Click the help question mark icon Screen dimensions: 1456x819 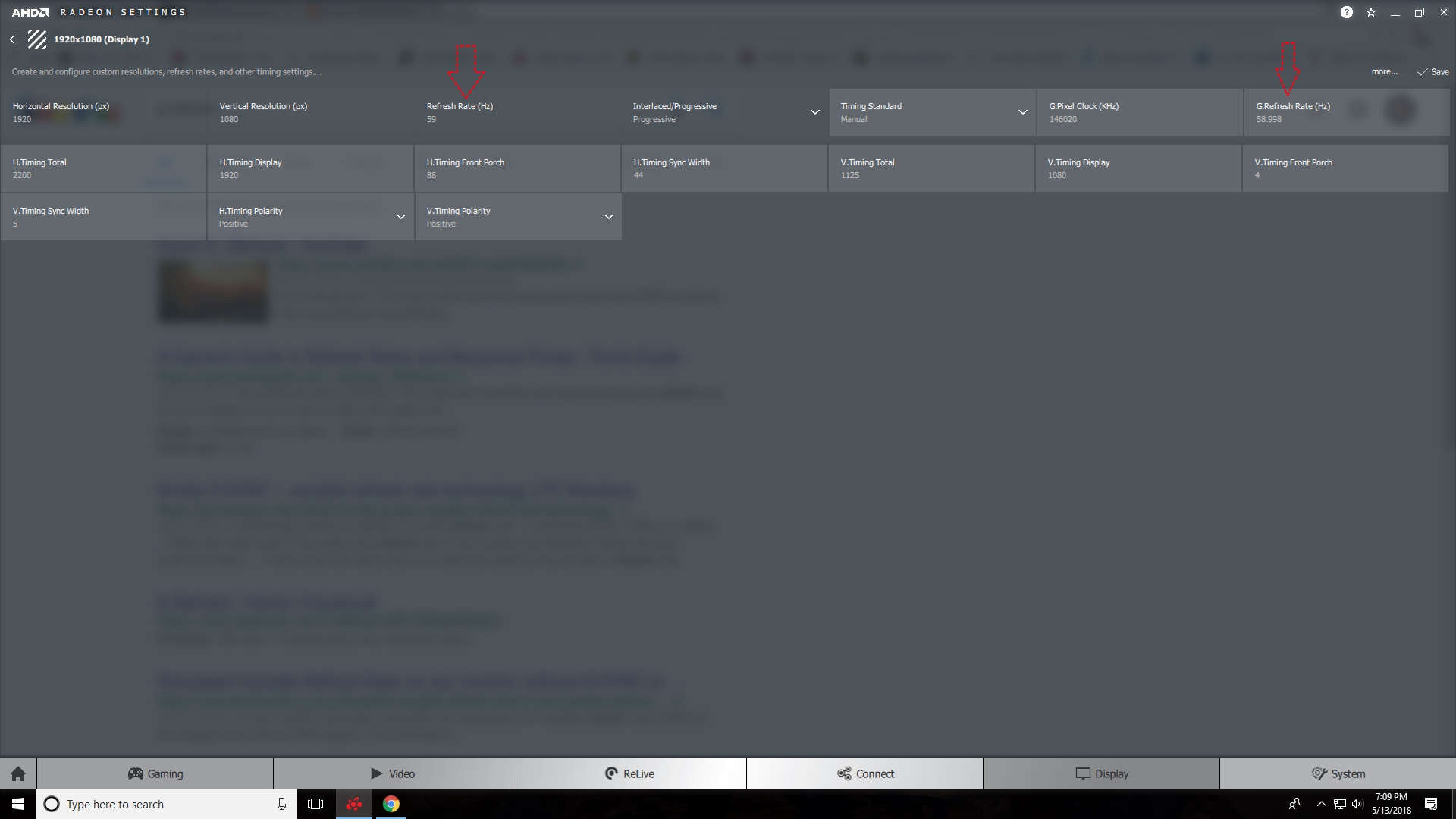tap(1345, 11)
